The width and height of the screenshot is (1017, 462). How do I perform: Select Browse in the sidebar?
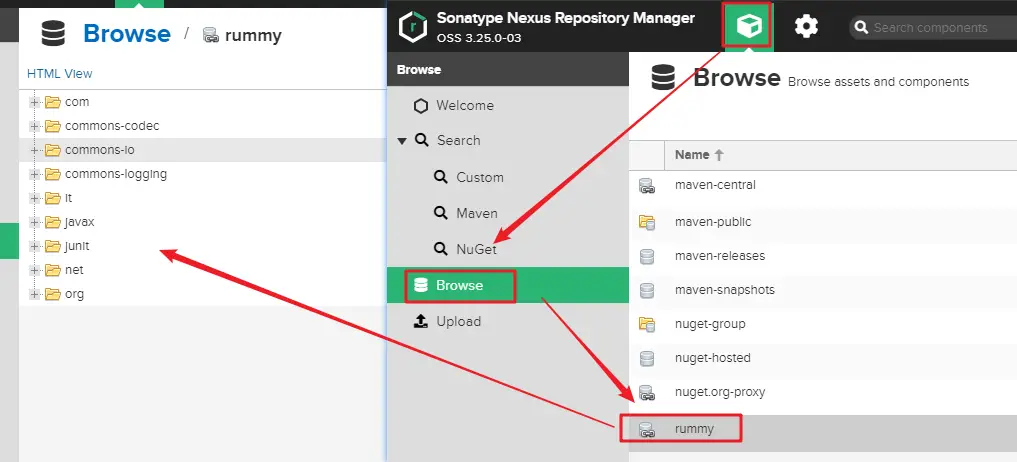click(508, 286)
